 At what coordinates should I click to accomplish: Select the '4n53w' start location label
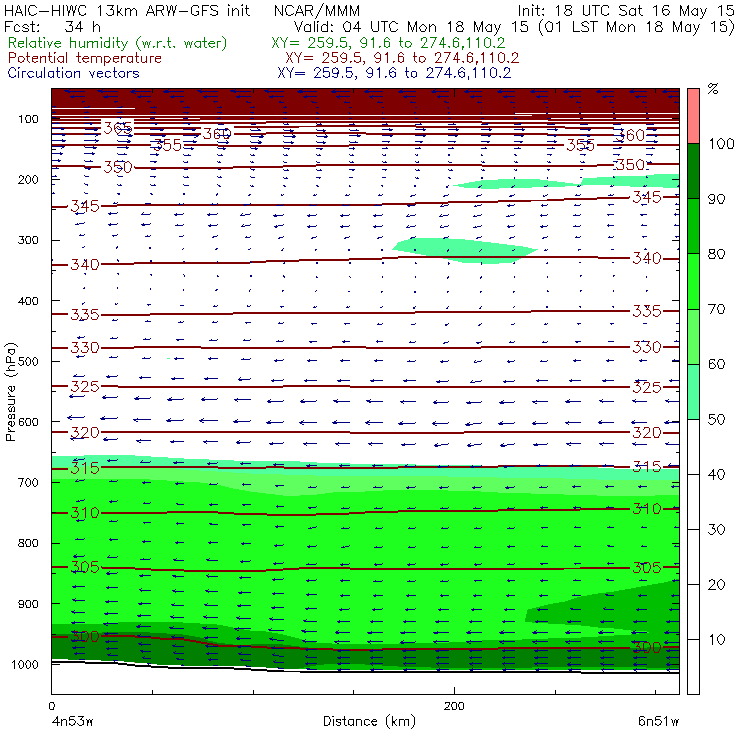[73, 722]
